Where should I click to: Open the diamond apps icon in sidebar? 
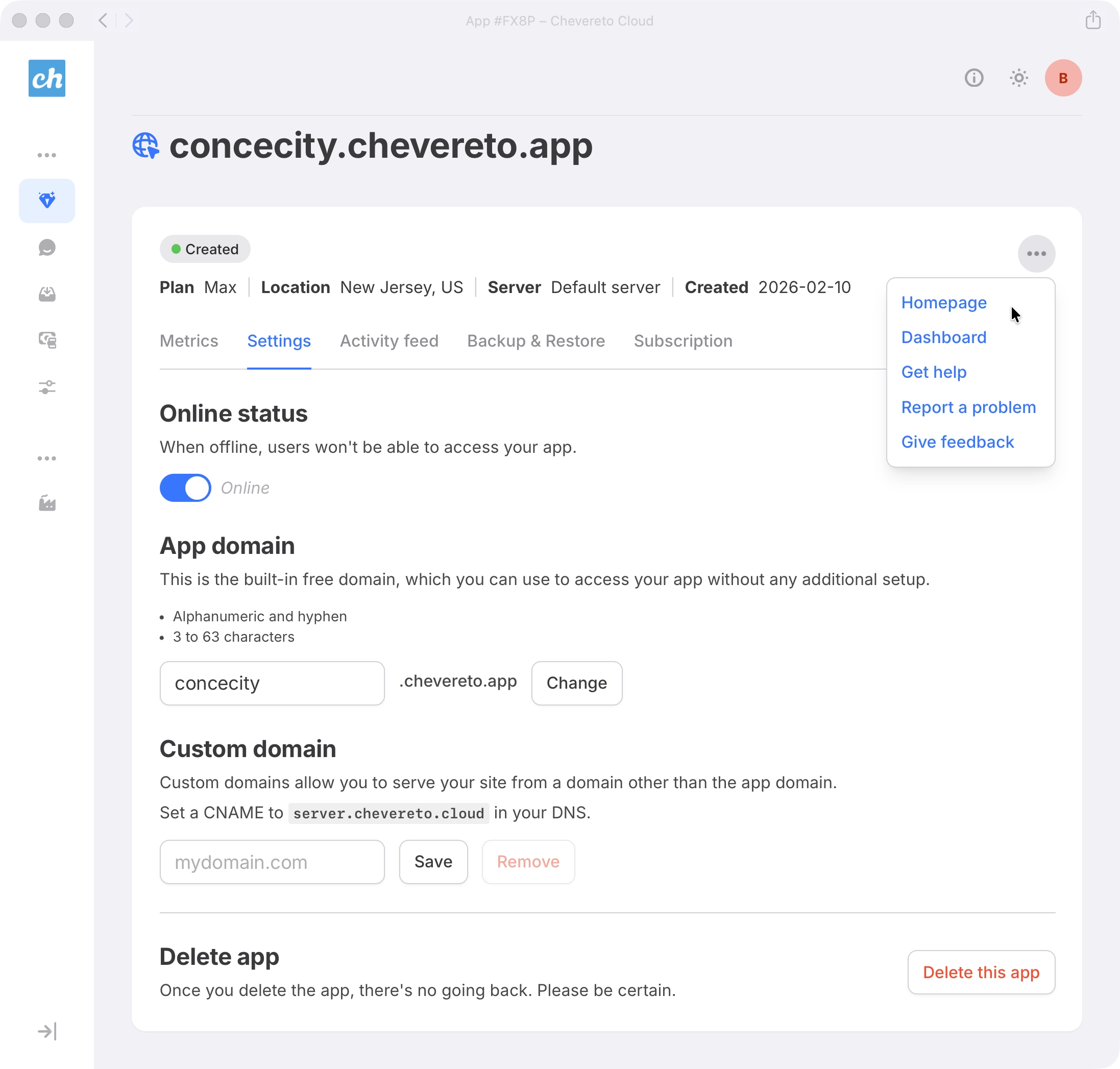(x=47, y=201)
